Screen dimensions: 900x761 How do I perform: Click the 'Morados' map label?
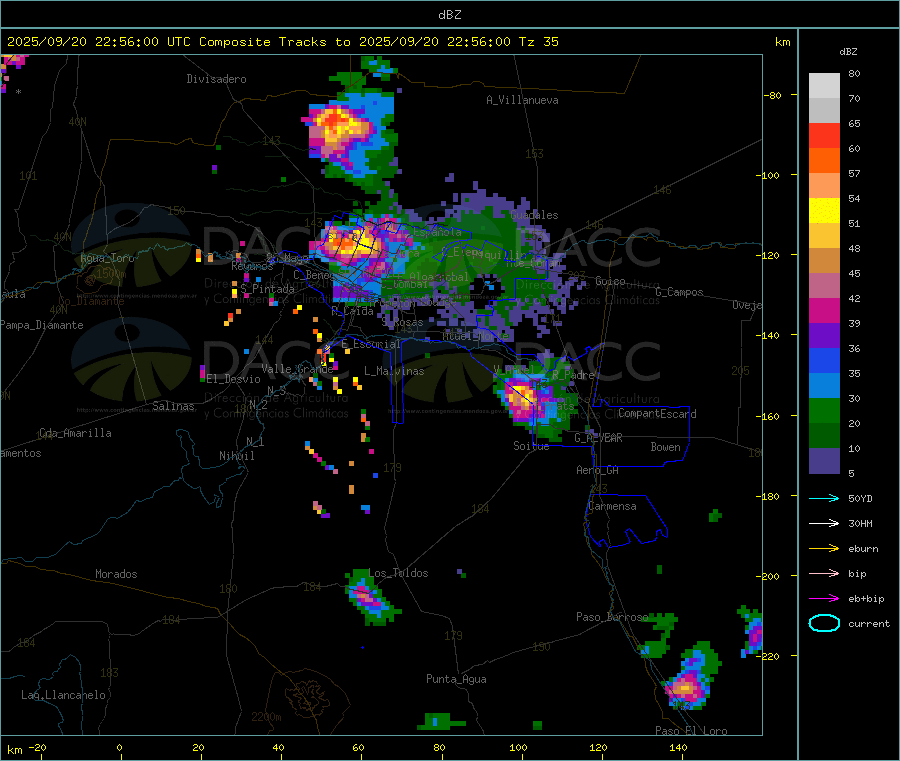[x=116, y=574]
